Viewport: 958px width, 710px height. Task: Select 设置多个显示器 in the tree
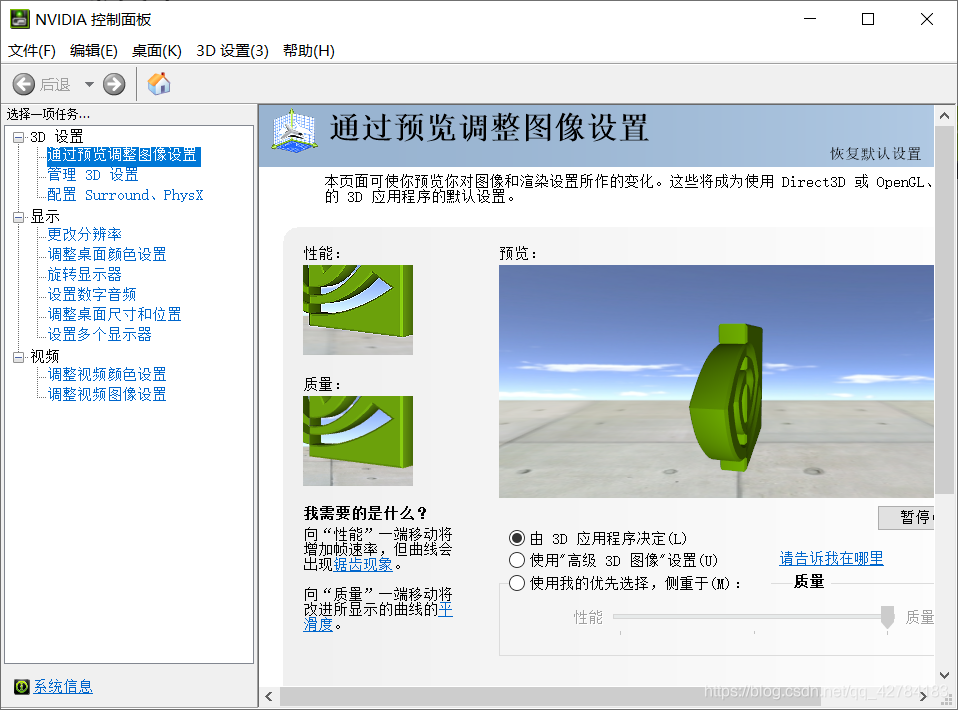[x=99, y=335]
